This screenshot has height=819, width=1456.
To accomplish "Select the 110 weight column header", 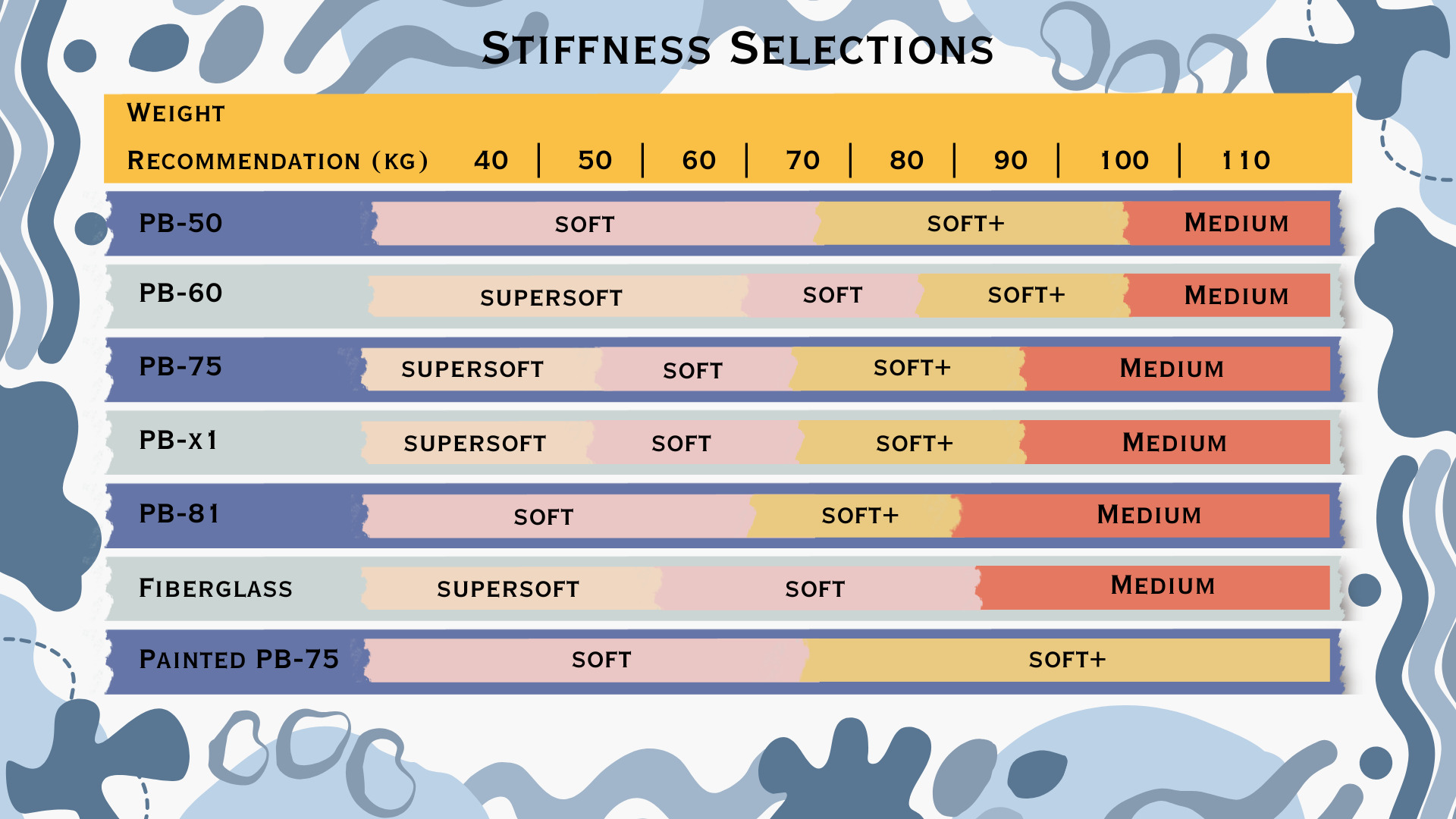I will pos(1246,160).
